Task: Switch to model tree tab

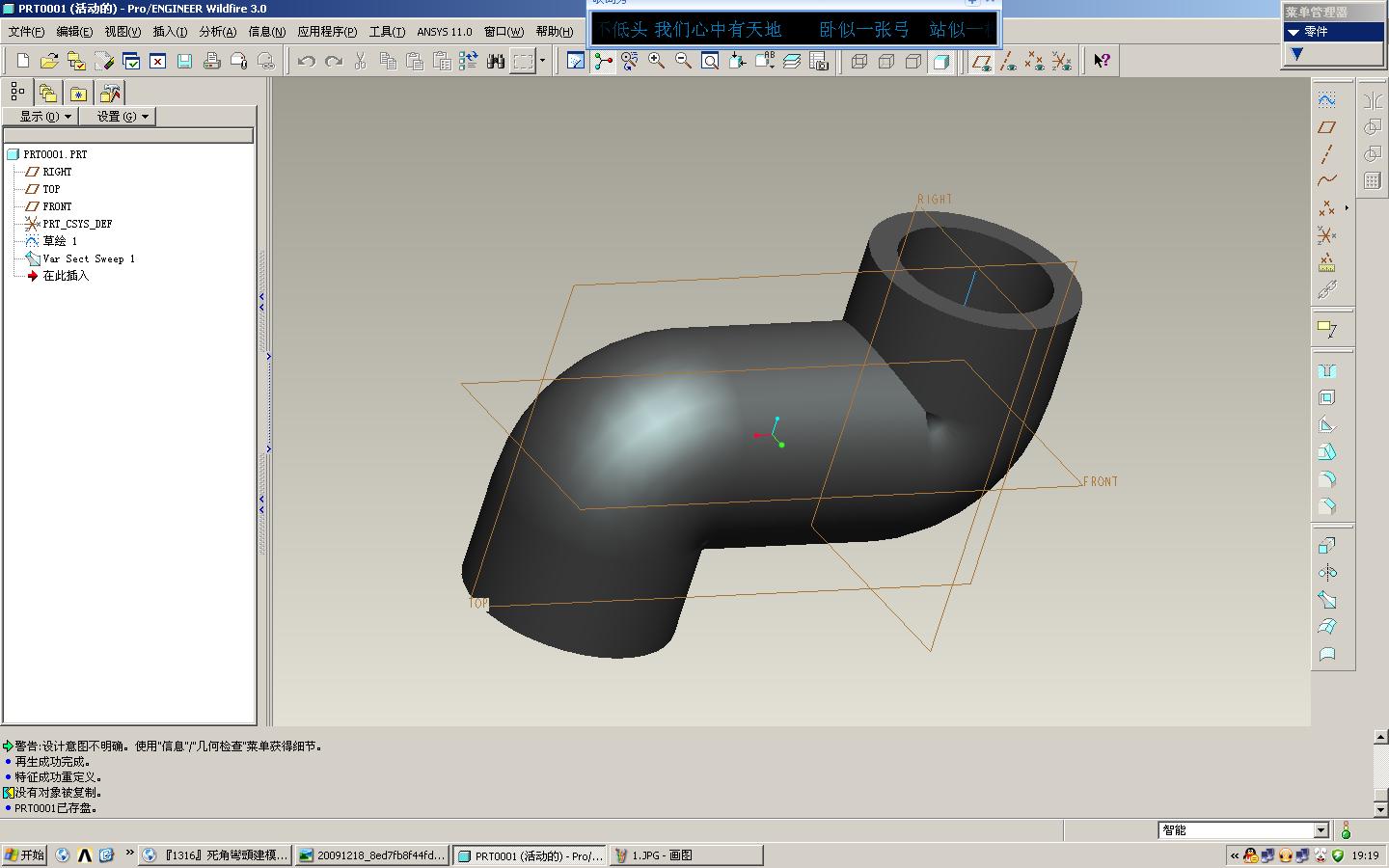Action: (17, 93)
